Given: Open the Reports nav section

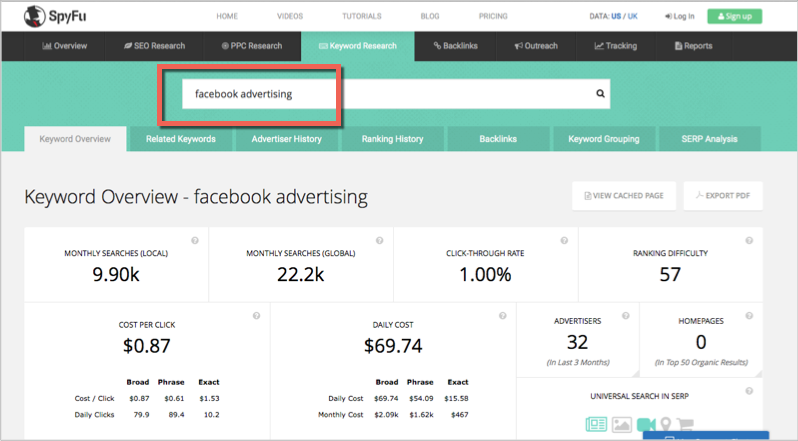Looking at the screenshot, I should 693,46.
